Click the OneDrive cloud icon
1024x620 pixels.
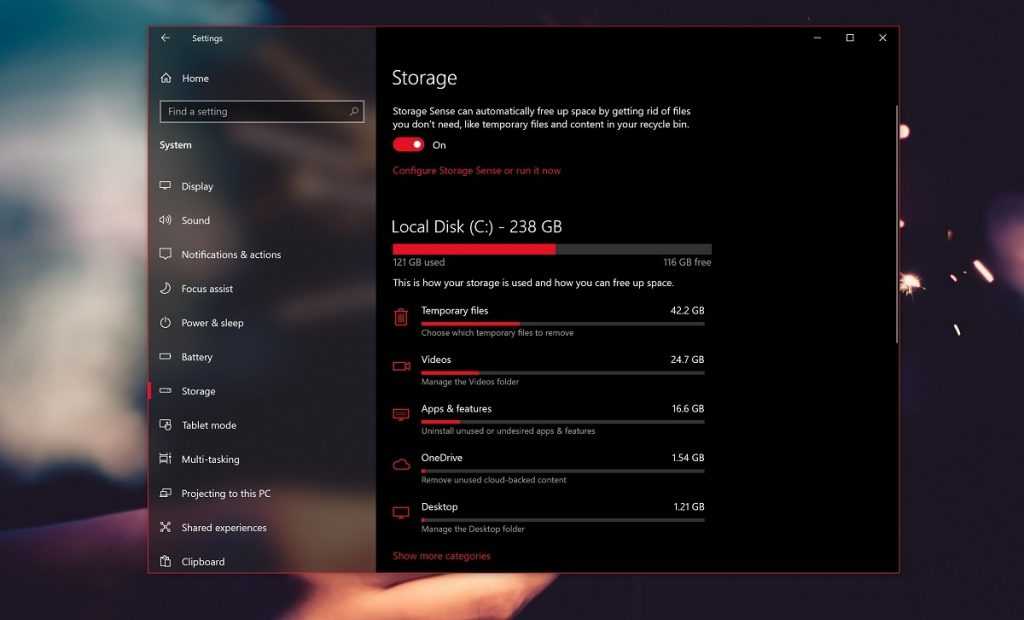click(x=401, y=464)
